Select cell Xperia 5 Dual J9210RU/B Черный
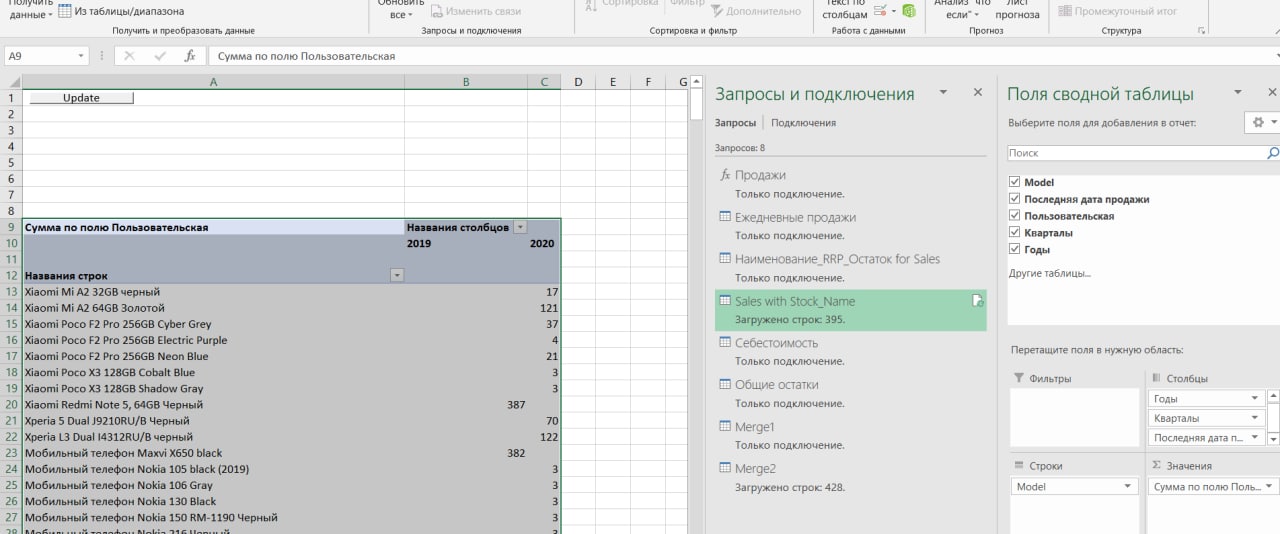Image resolution: width=1280 pixels, height=534 pixels. coord(213,421)
